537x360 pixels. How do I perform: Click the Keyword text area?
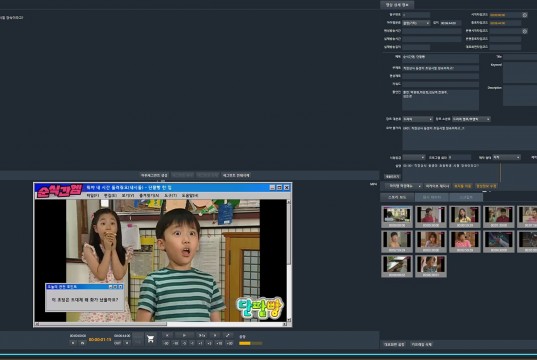click(520, 73)
